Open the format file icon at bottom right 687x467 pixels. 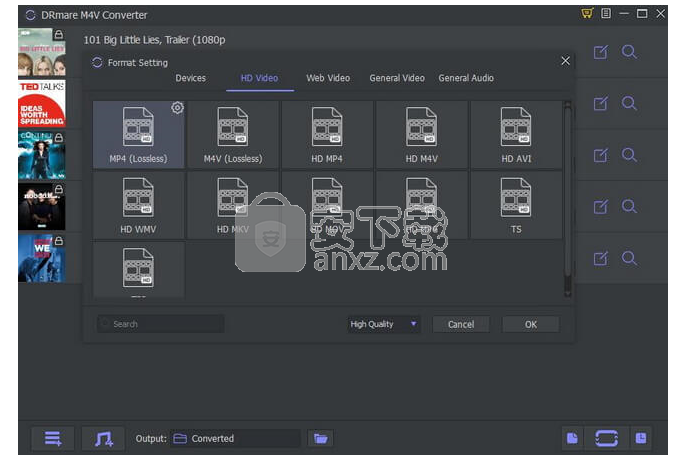pos(572,439)
